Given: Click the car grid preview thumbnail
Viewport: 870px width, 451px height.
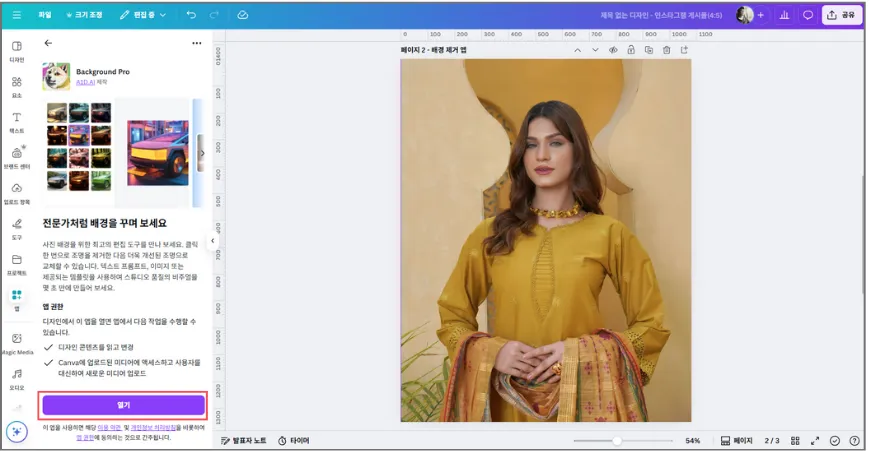Looking at the screenshot, I should click(79, 146).
